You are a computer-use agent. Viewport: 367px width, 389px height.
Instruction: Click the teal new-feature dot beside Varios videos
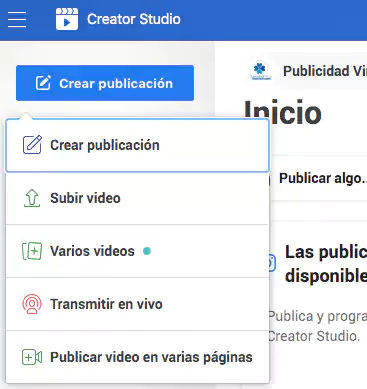[147, 251]
